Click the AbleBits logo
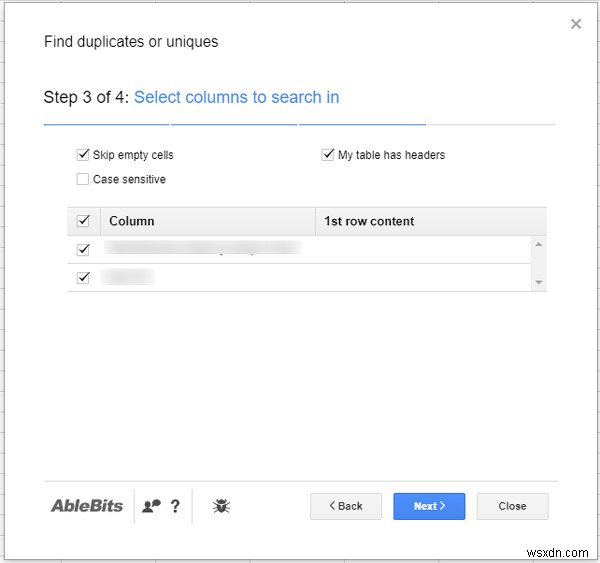Viewport: 600px width, 563px height. (87, 506)
